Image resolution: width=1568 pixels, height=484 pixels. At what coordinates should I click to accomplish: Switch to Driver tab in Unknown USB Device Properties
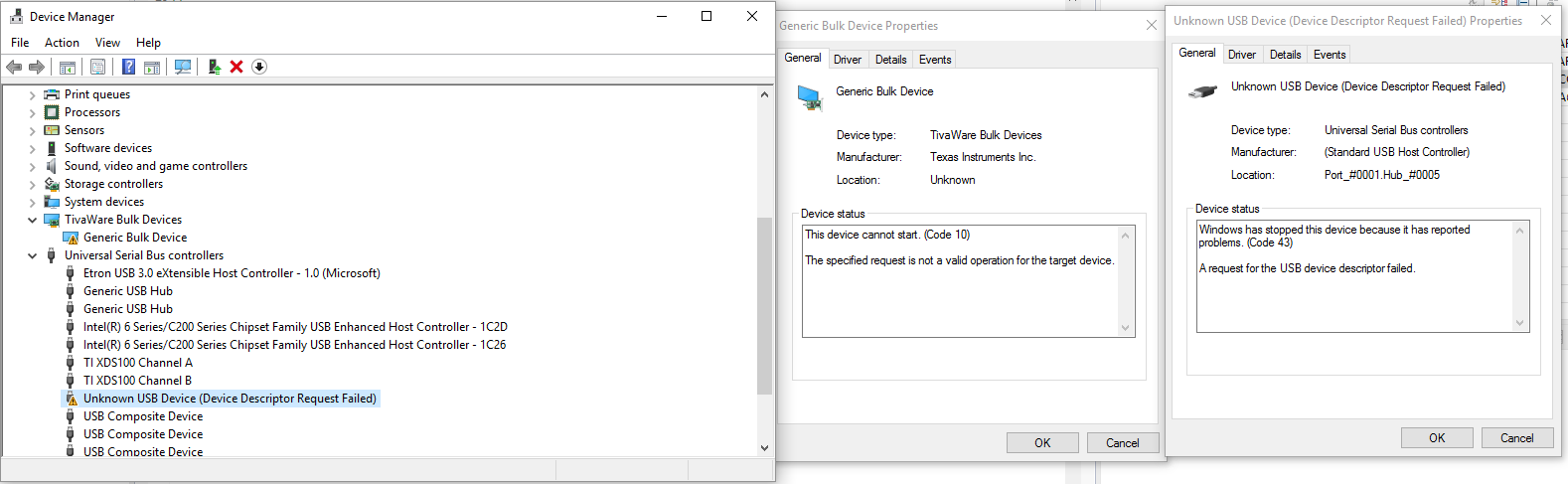[1242, 55]
